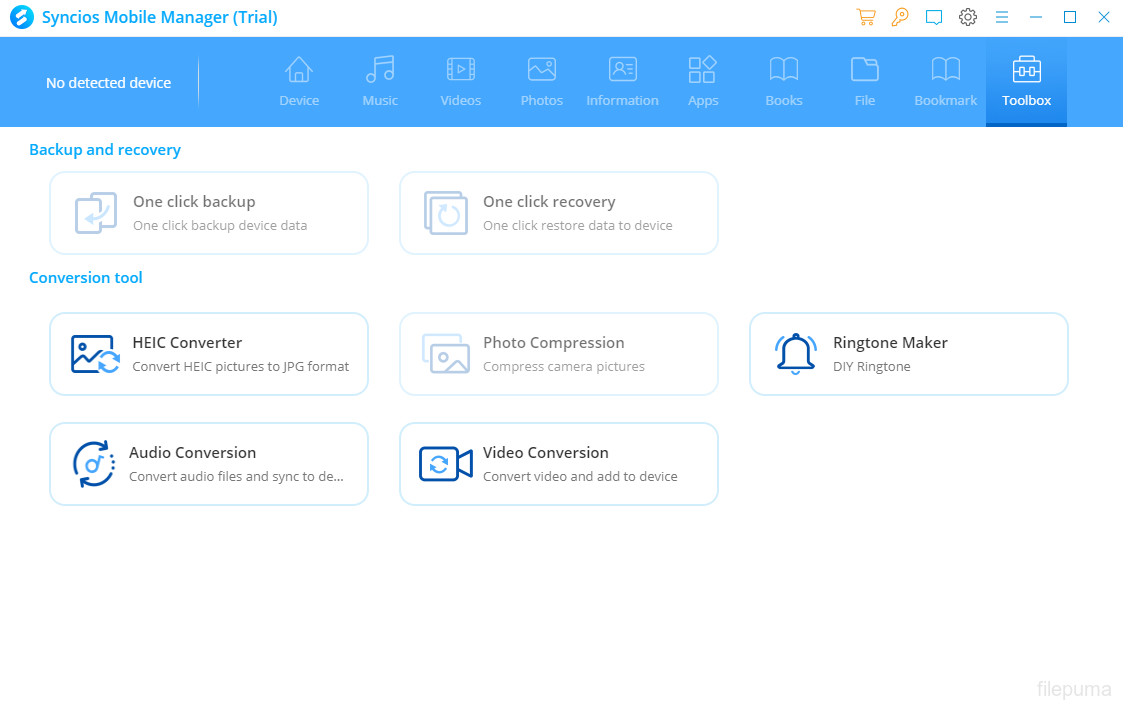The height and width of the screenshot is (711, 1123).
Task: Select the Photos tab
Action: pyautogui.click(x=542, y=82)
